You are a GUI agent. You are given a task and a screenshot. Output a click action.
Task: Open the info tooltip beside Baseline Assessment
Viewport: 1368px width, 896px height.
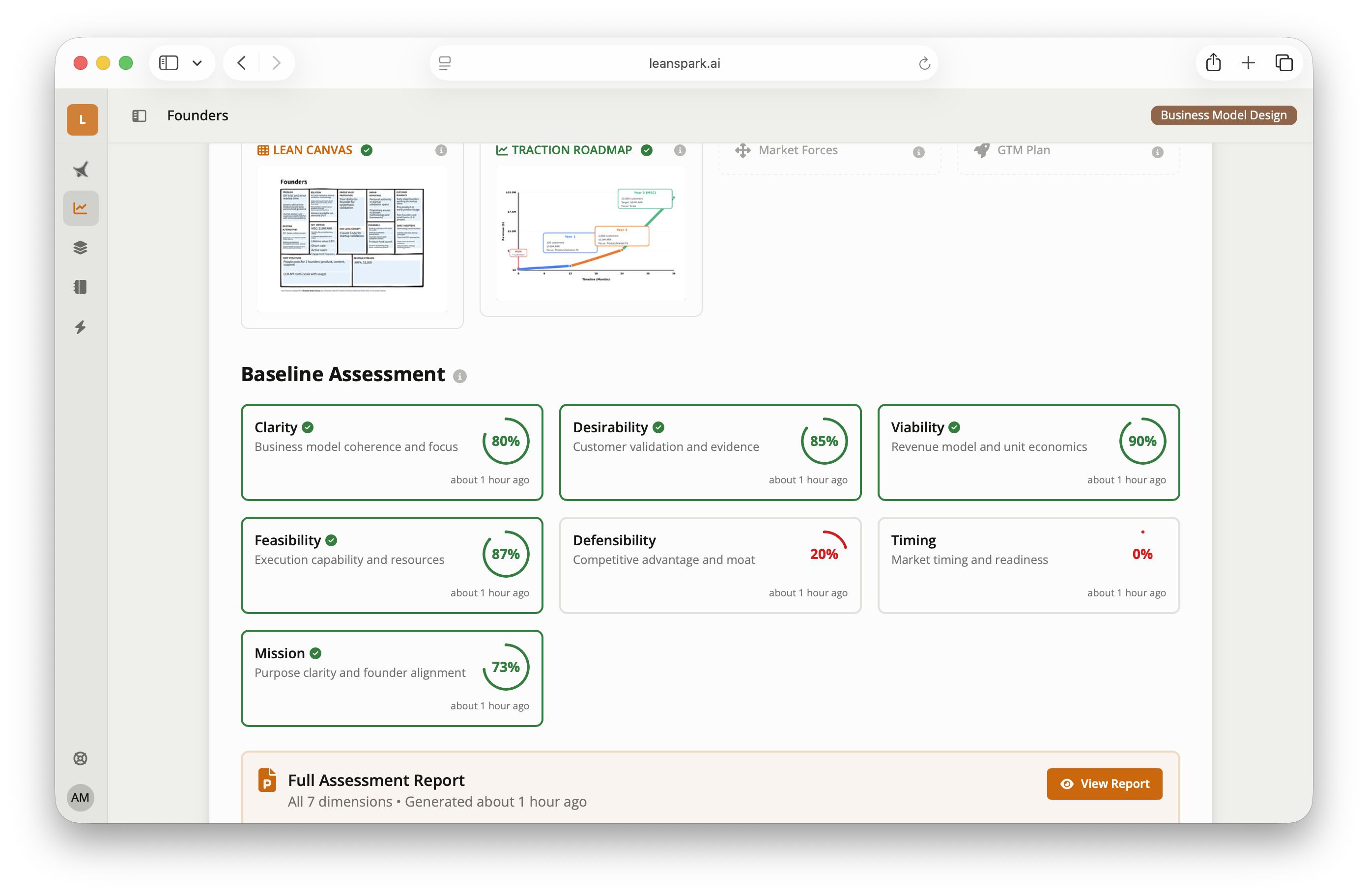(x=459, y=376)
